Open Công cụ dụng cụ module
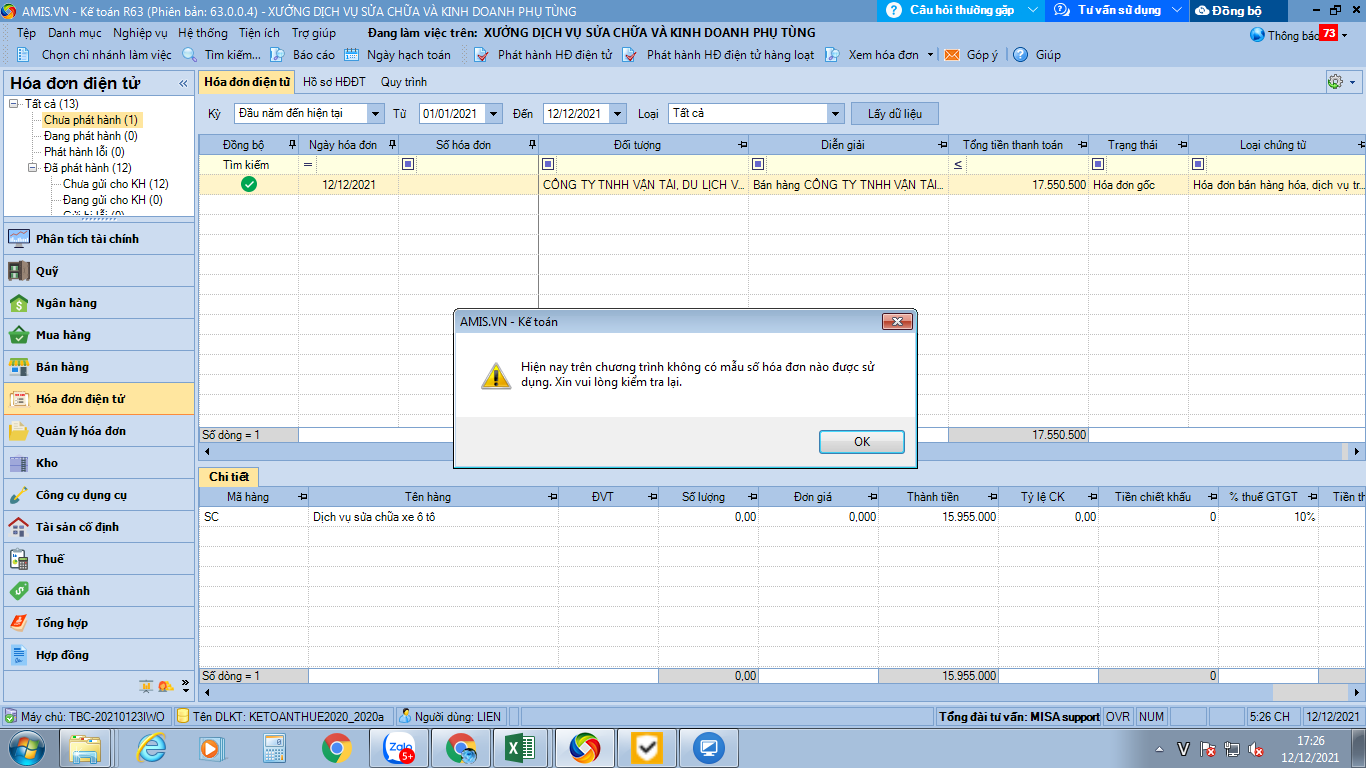This screenshot has height=768, width=1366. click(x=99, y=495)
